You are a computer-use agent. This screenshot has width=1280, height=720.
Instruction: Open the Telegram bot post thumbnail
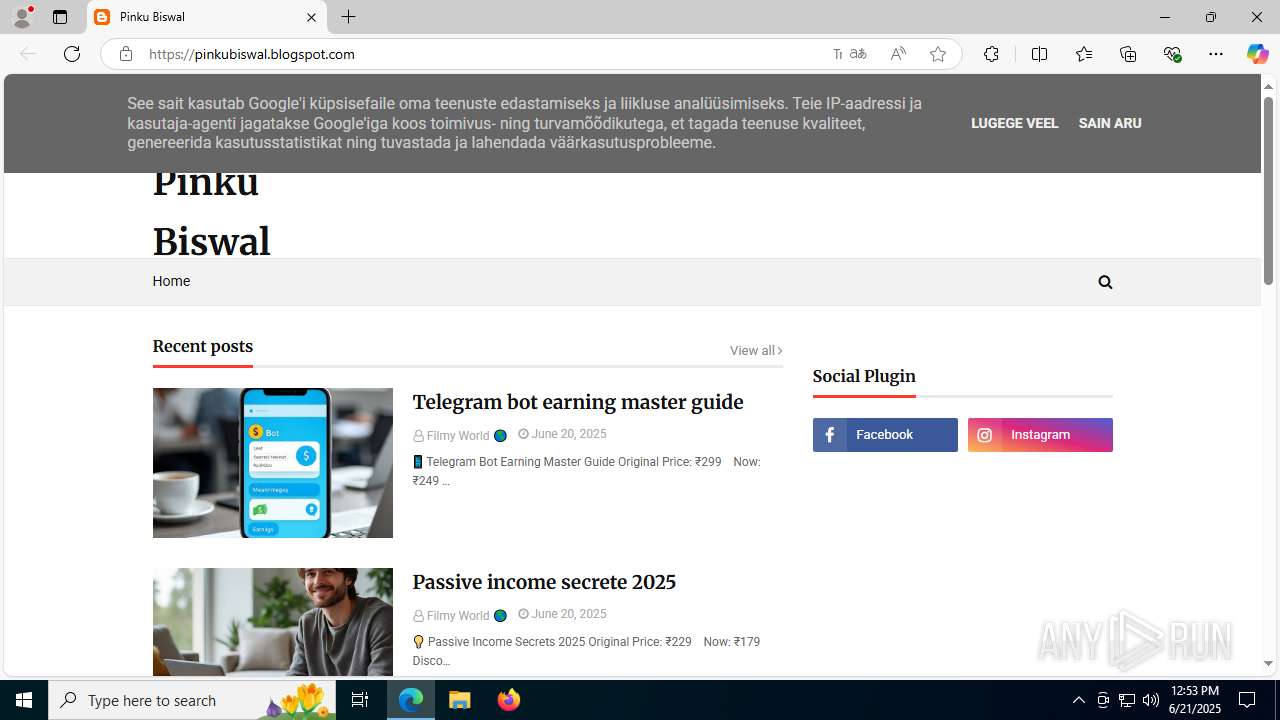click(x=272, y=463)
